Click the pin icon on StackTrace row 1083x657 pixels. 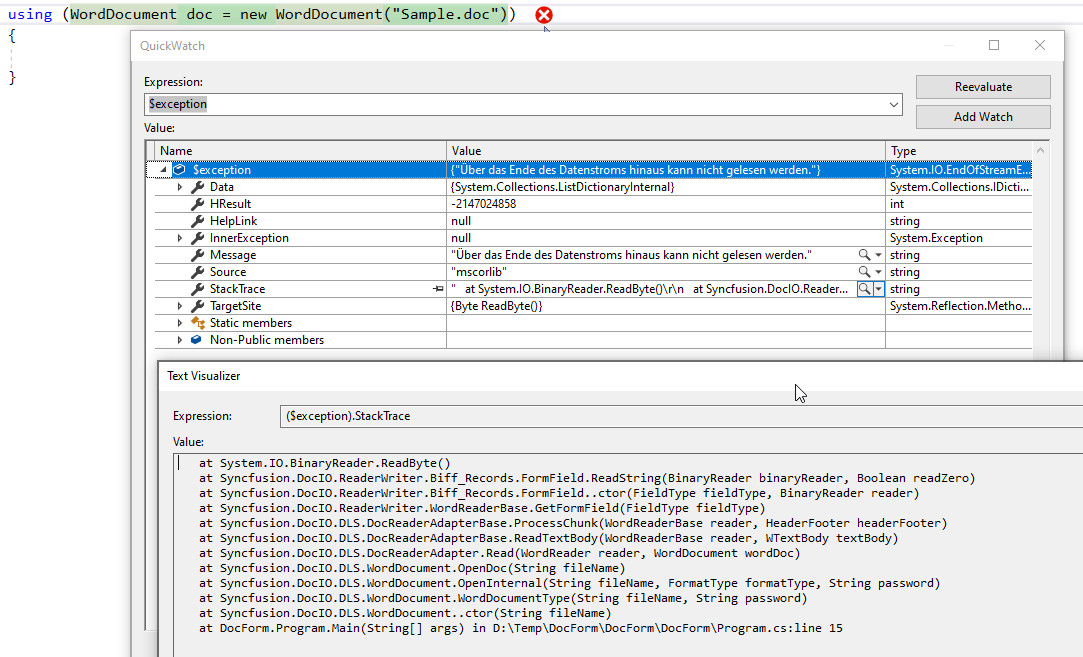point(438,289)
